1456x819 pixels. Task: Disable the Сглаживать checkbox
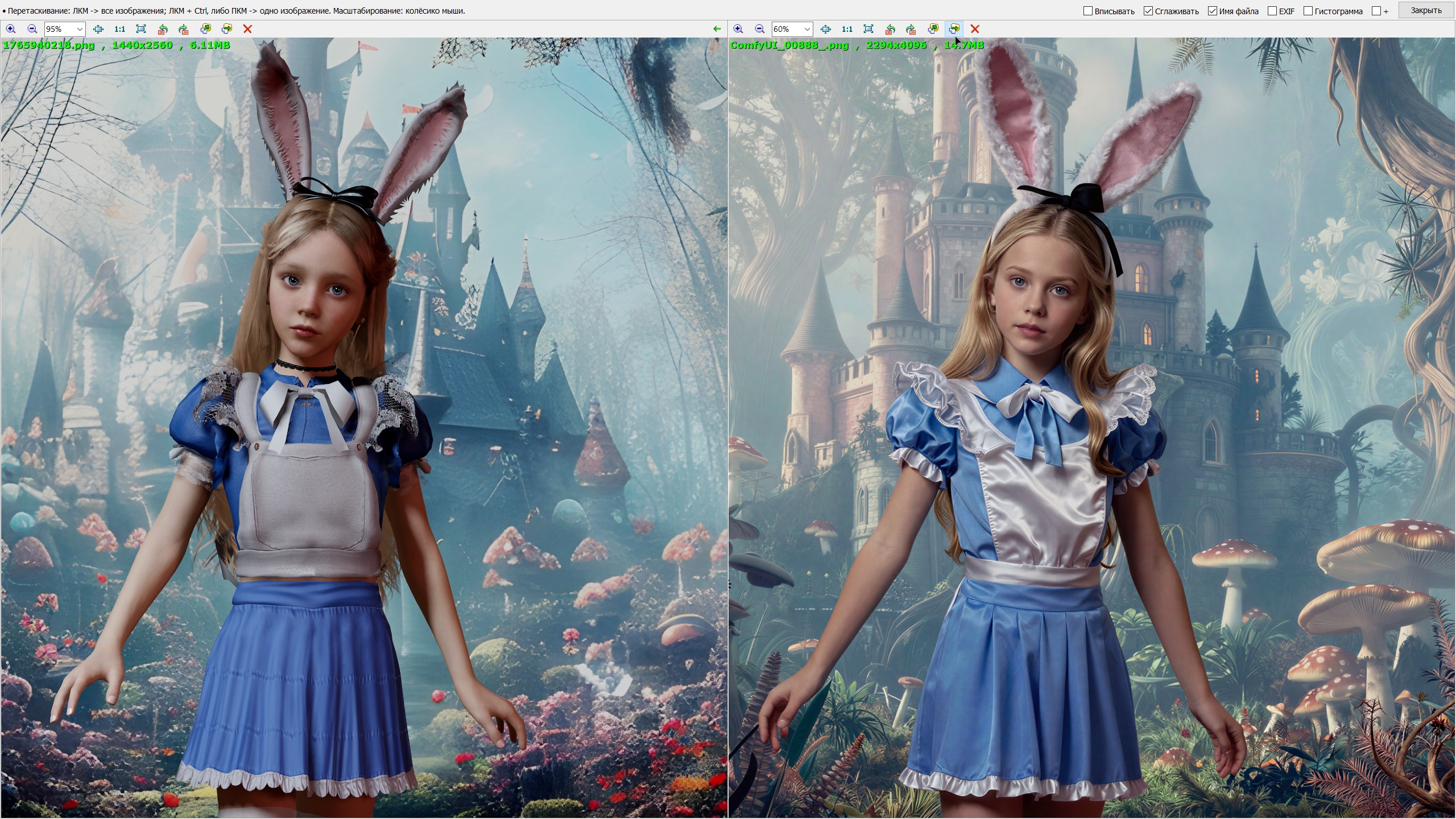coord(1148,11)
